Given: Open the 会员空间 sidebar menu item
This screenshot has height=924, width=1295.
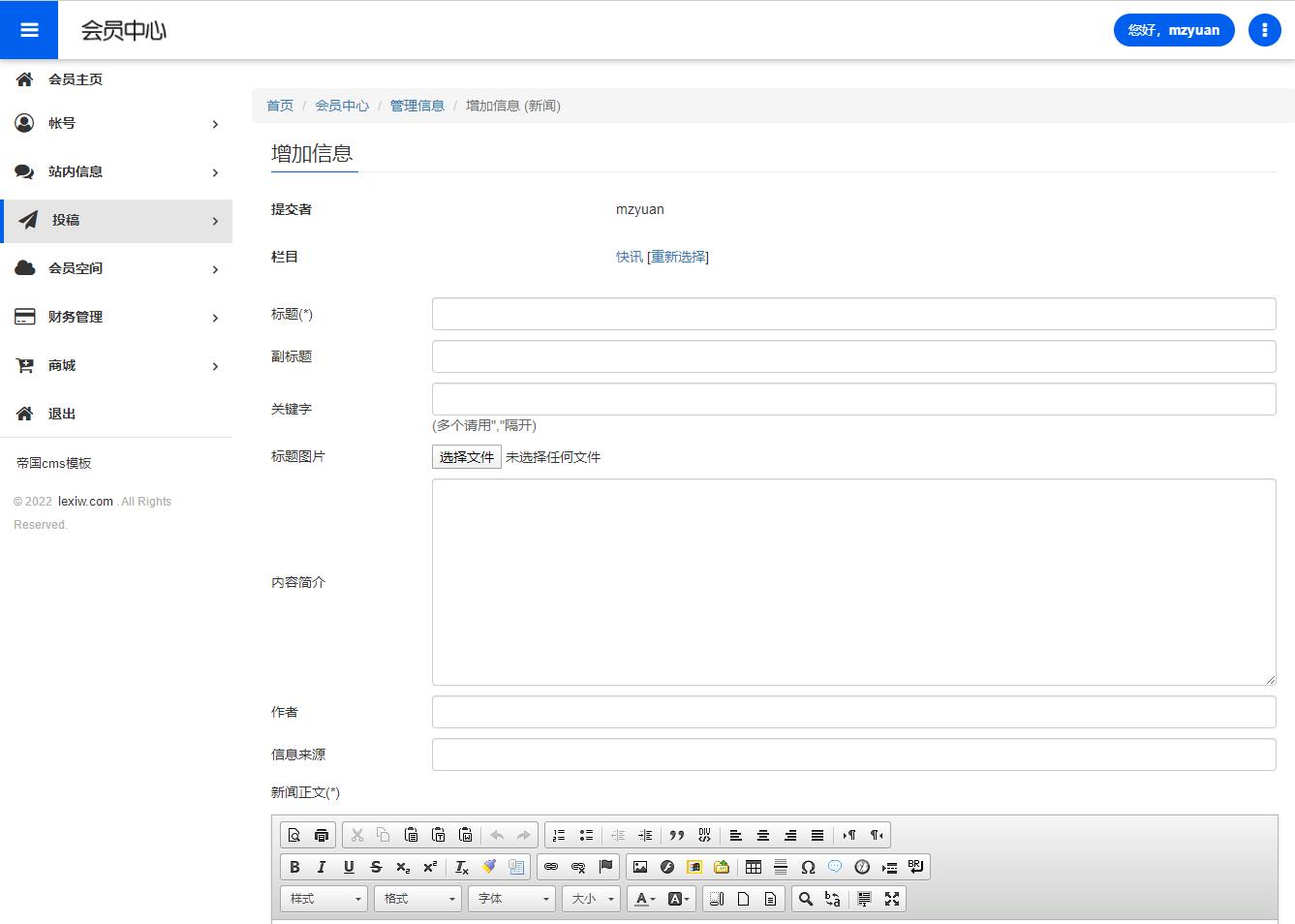Looking at the screenshot, I should [x=116, y=268].
